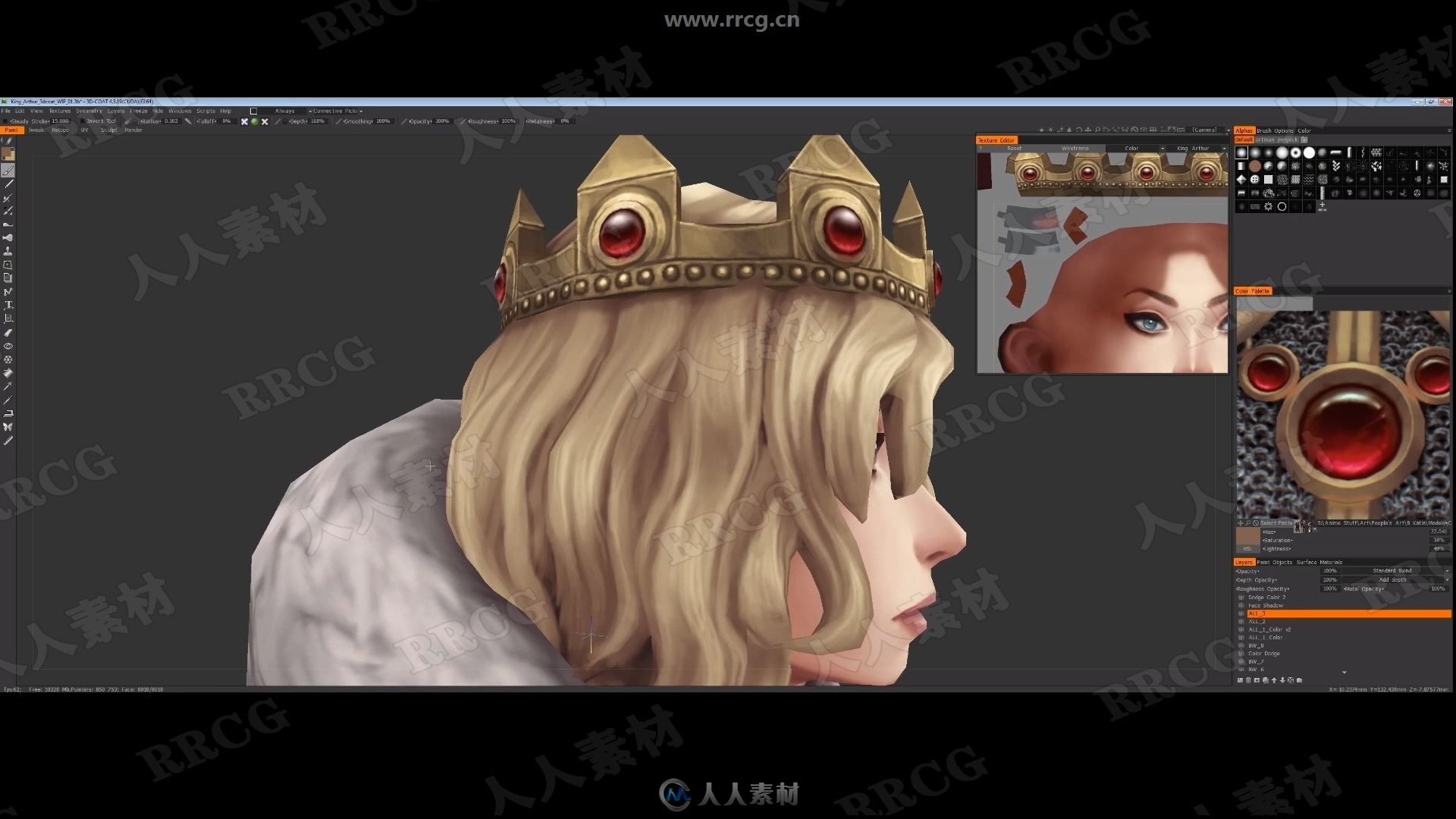Screen dimensions: 1456x819
Task: Open the Always dropdown in top bar
Action: pos(284,111)
